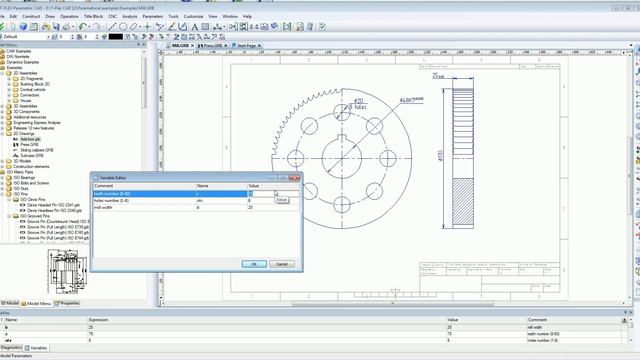Switch to the Start Page tab

pos(246,46)
